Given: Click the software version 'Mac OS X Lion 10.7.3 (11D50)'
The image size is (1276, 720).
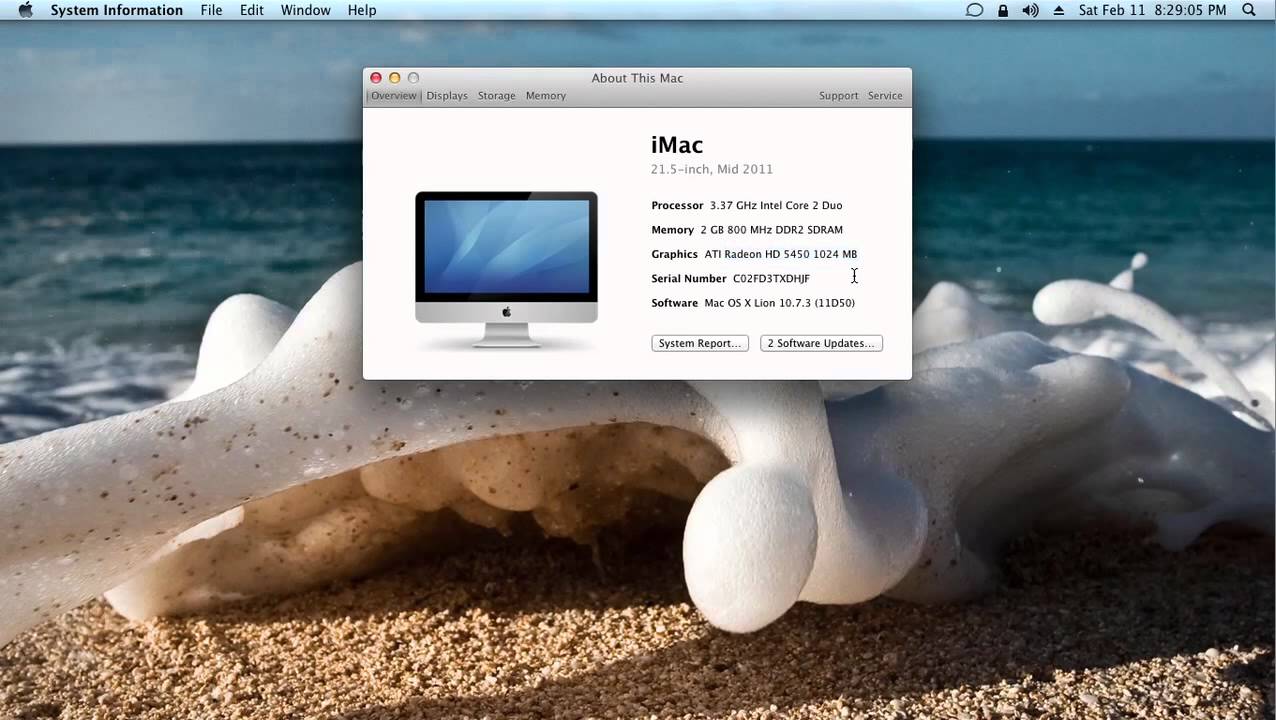Looking at the screenshot, I should point(780,303).
